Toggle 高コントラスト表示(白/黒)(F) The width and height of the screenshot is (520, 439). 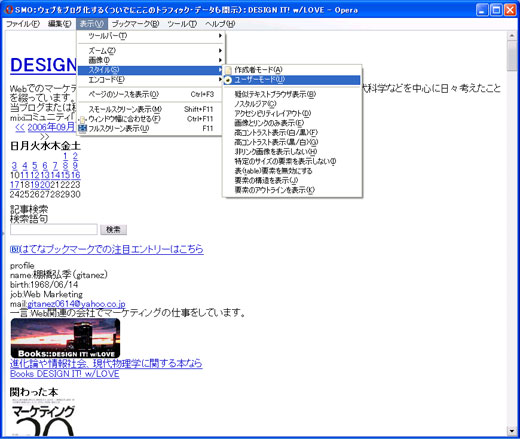[292, 133]
